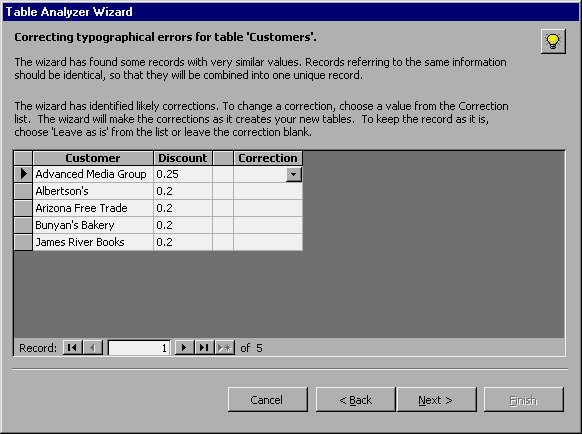Select the Arizona Free Trade row selector
The height and width of the screenshot is (434, 582).
click(23, 208)
